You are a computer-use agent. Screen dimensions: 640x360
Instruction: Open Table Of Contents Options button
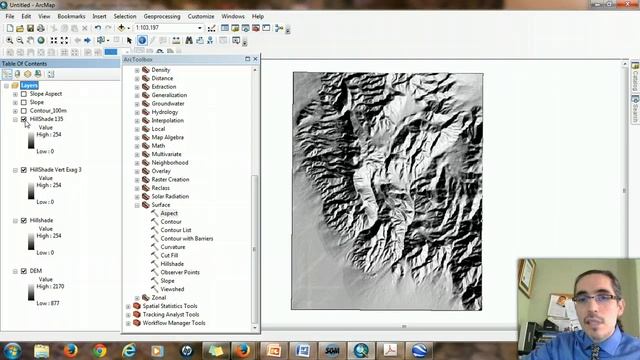pos(51,74)
